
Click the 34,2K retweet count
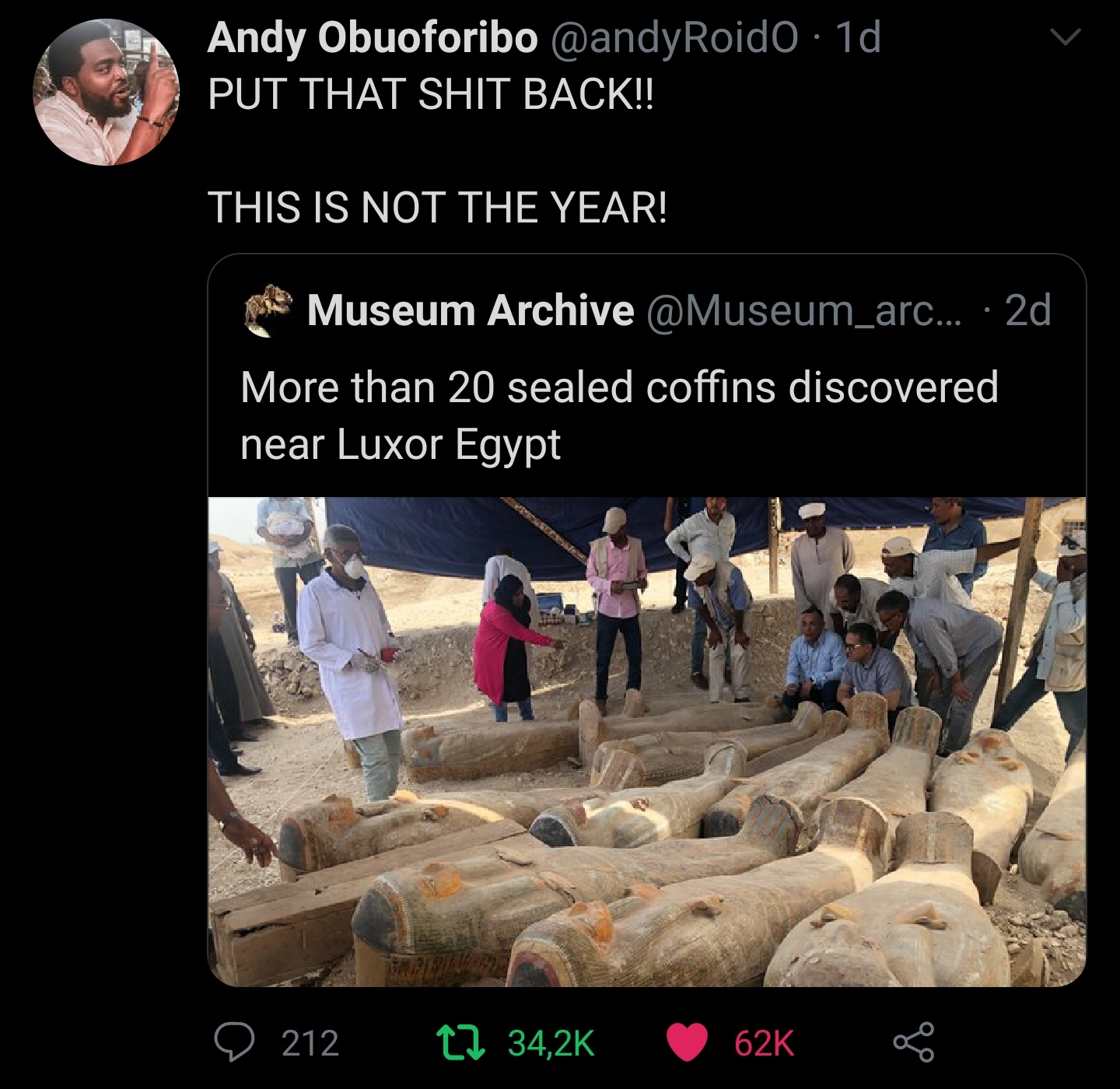551,1043
